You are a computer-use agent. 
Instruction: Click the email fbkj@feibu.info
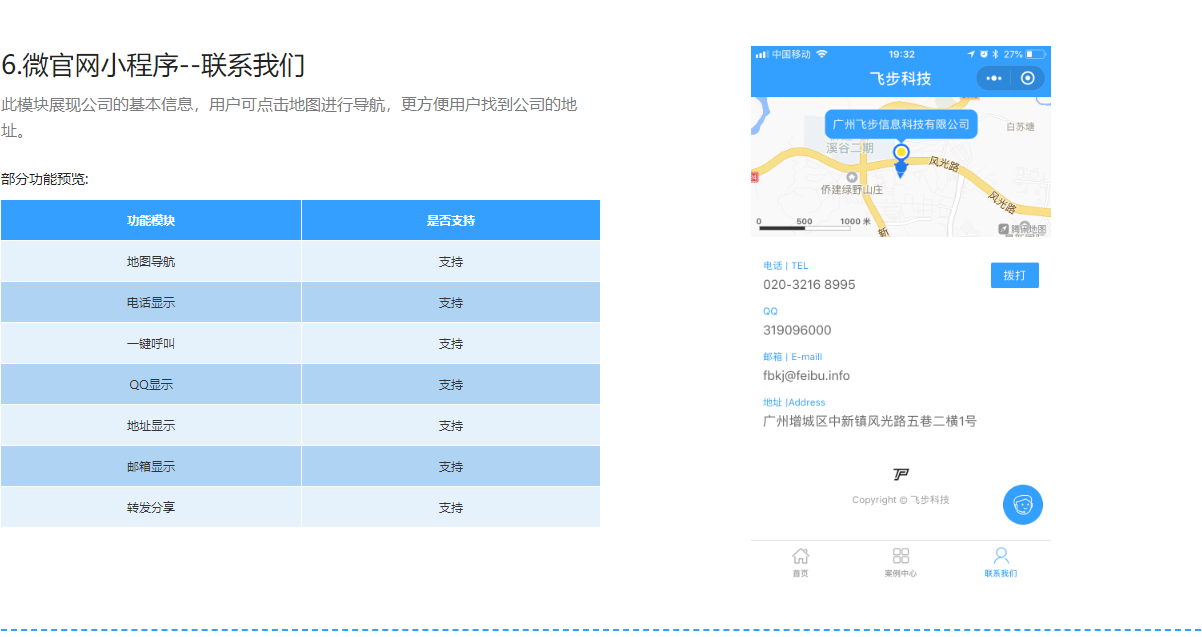coord(806,376)
